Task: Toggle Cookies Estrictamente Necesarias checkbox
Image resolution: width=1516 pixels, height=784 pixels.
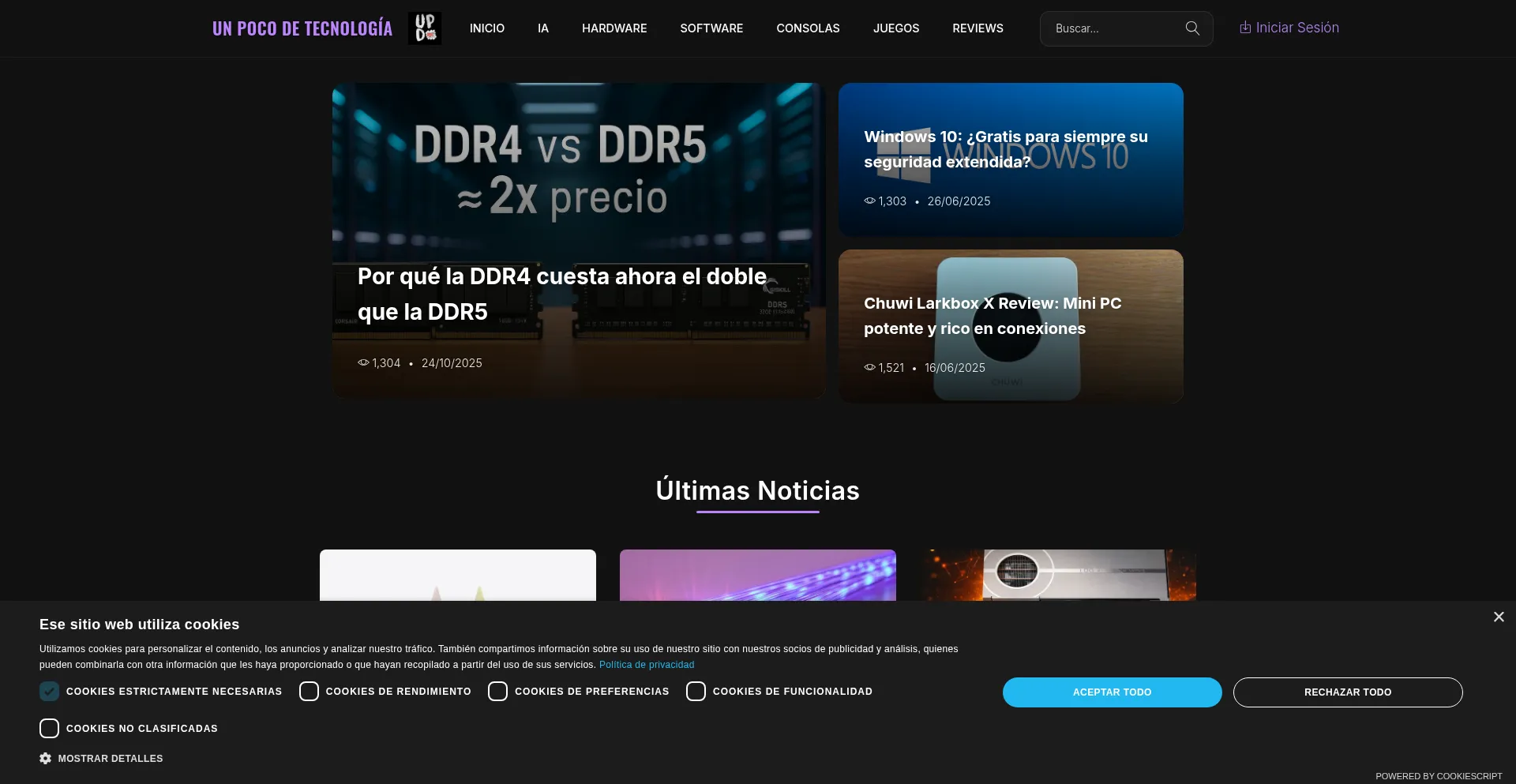Action: tap(49, 692)
